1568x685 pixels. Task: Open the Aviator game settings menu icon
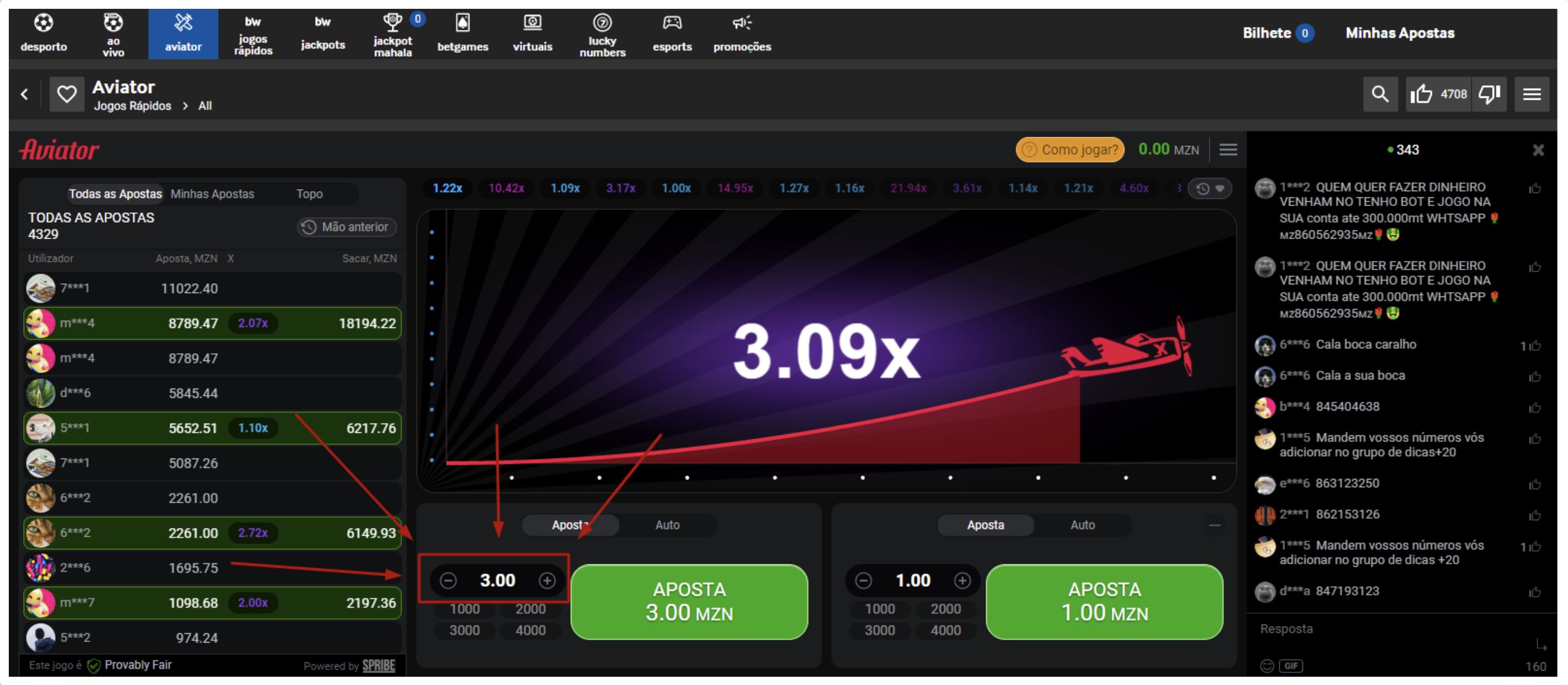(x=1228, y=150)
